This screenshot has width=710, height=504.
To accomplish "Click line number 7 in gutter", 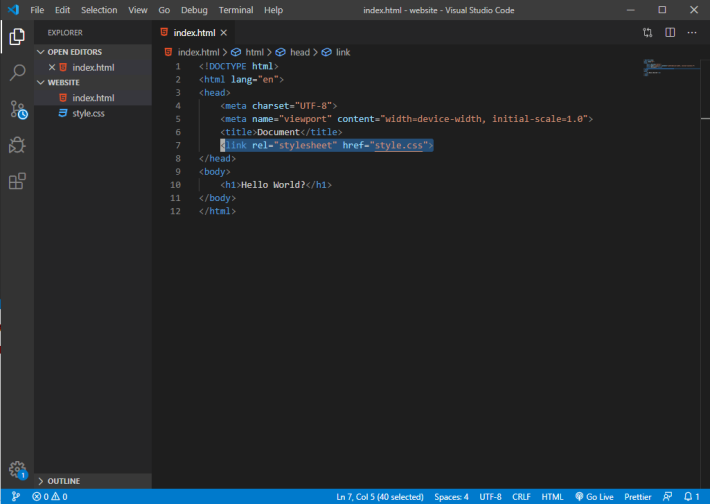I will [x=178, y=145].
